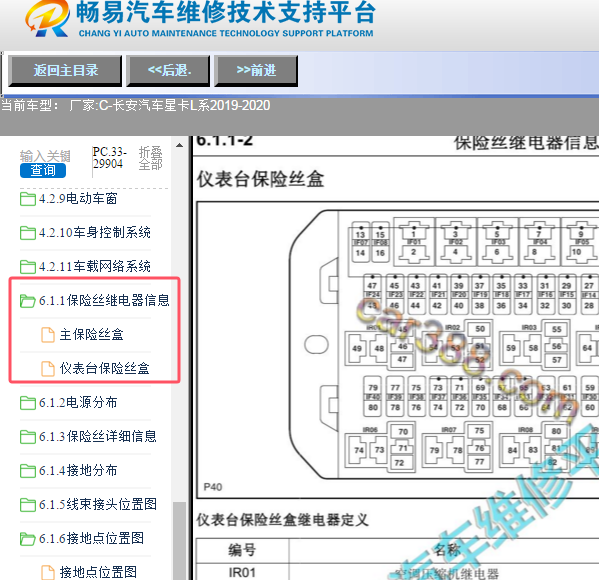Click the page icon beside 主保险丝盒
This screenshot has height=580, width=599.
point(48,335)
